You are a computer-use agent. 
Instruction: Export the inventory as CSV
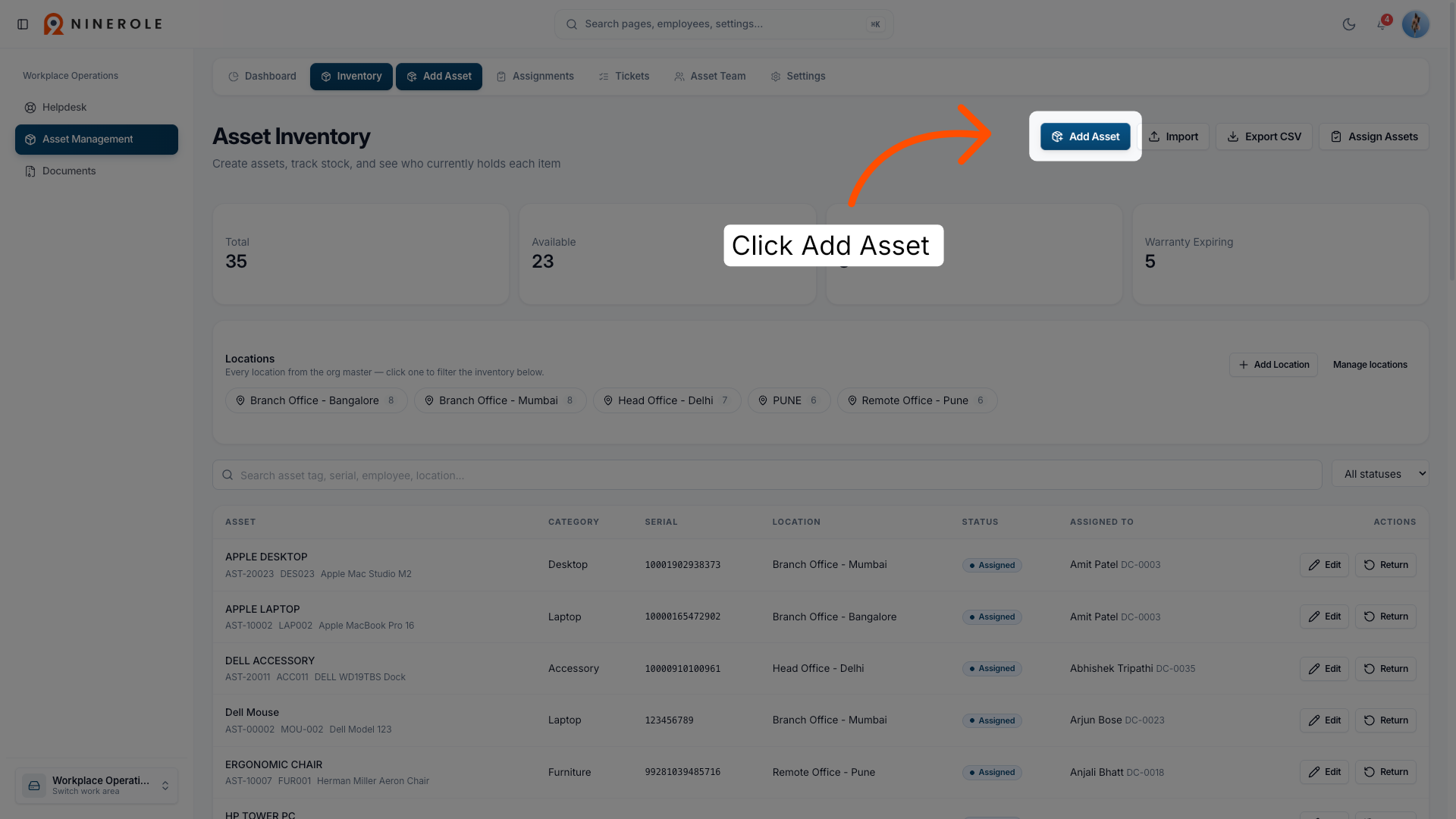click(1264, 136)
